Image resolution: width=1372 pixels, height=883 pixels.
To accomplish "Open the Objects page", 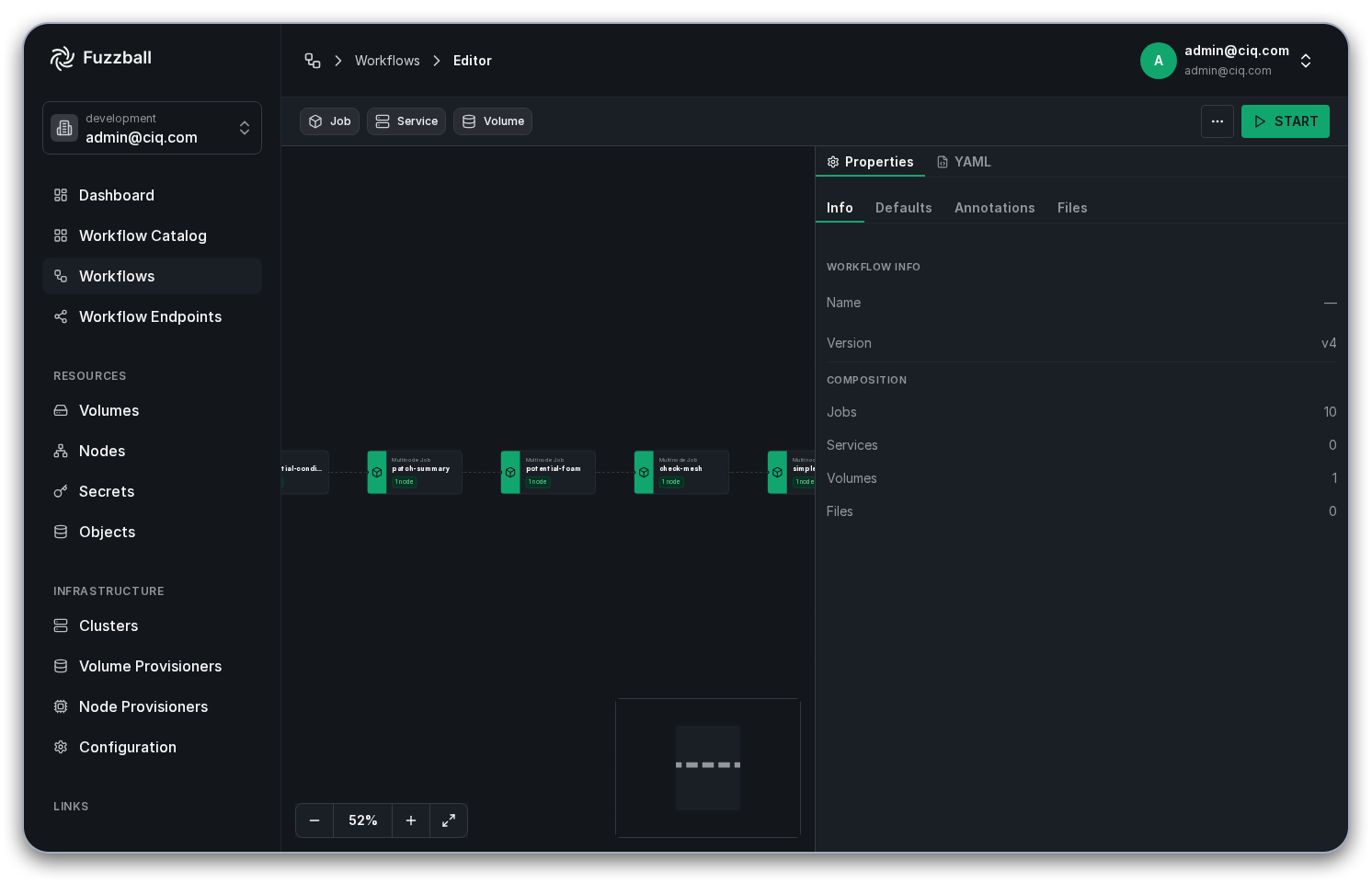I will coord(152,532).
